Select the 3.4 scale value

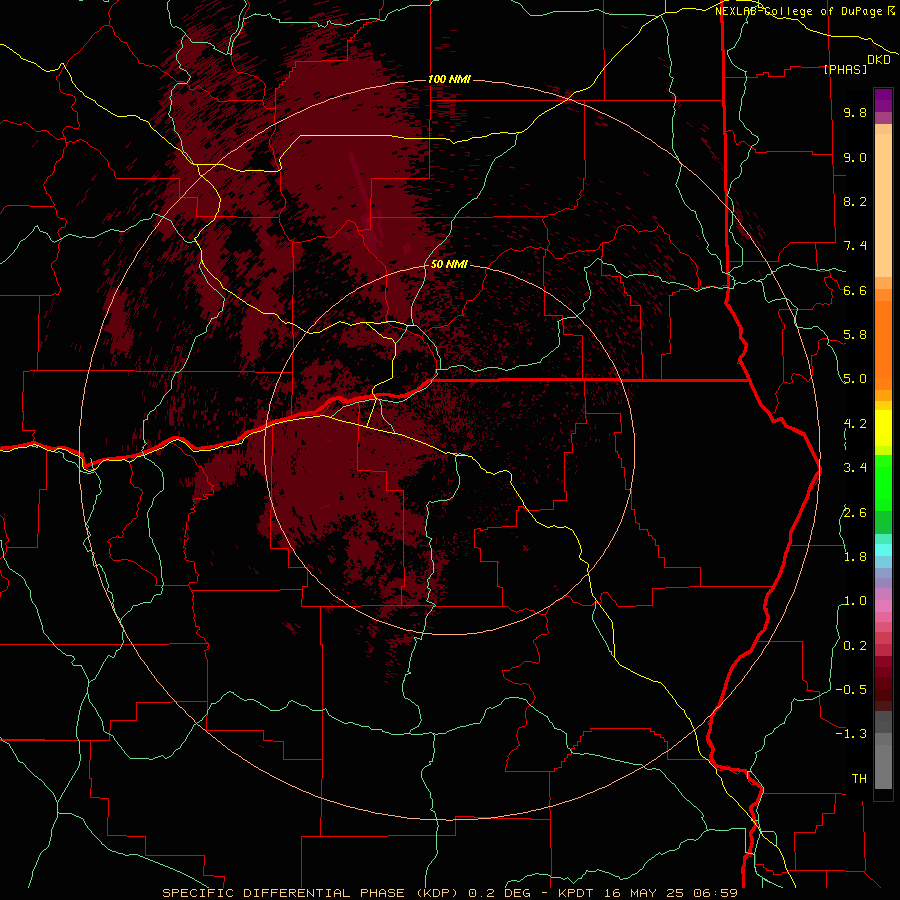(855, 468)
